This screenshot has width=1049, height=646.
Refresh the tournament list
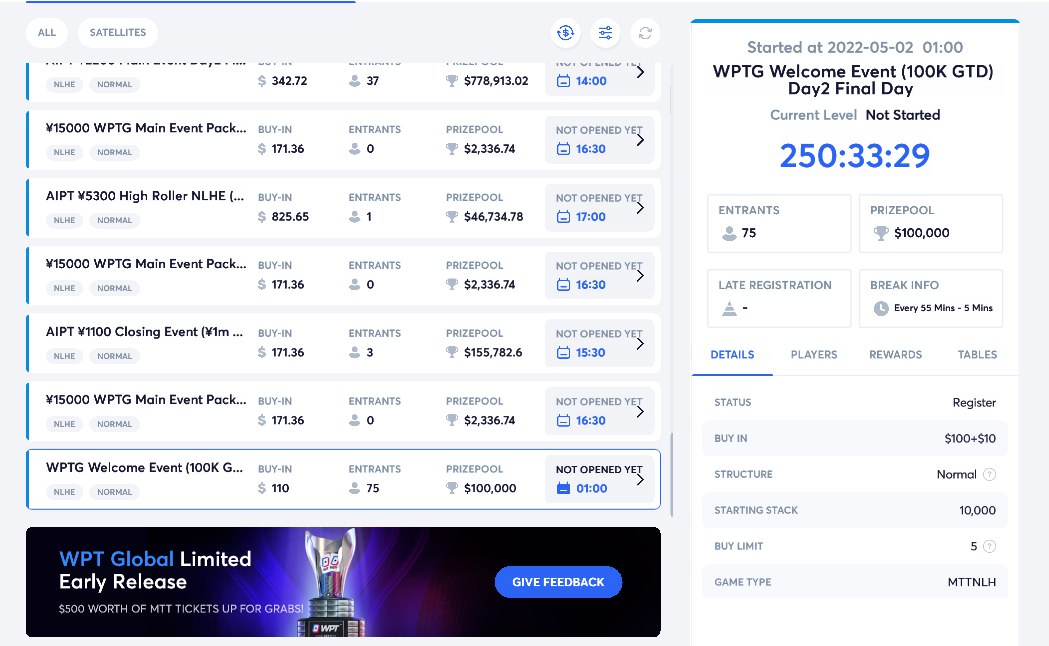645,33
